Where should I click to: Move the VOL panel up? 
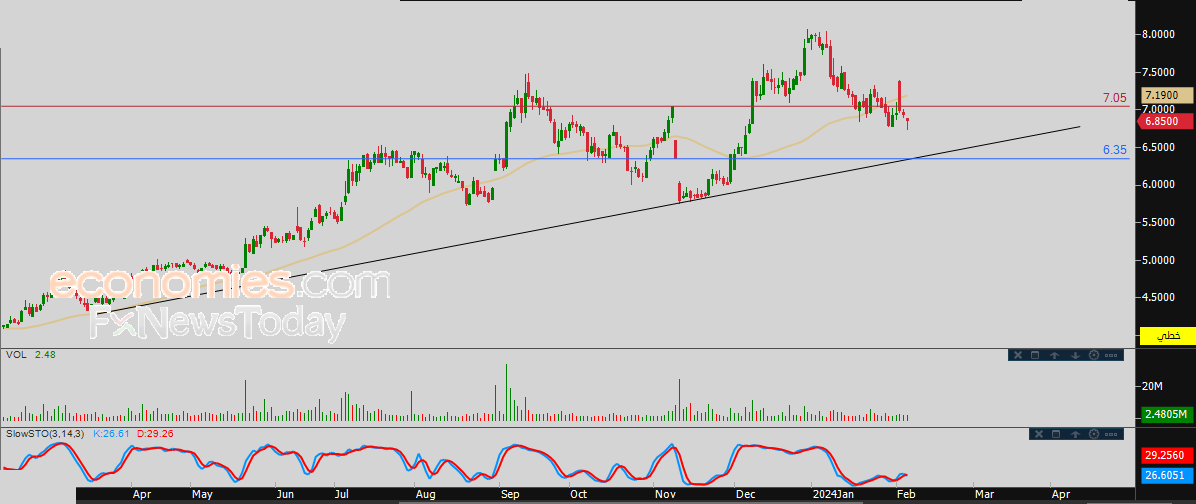pos(1055,355)
